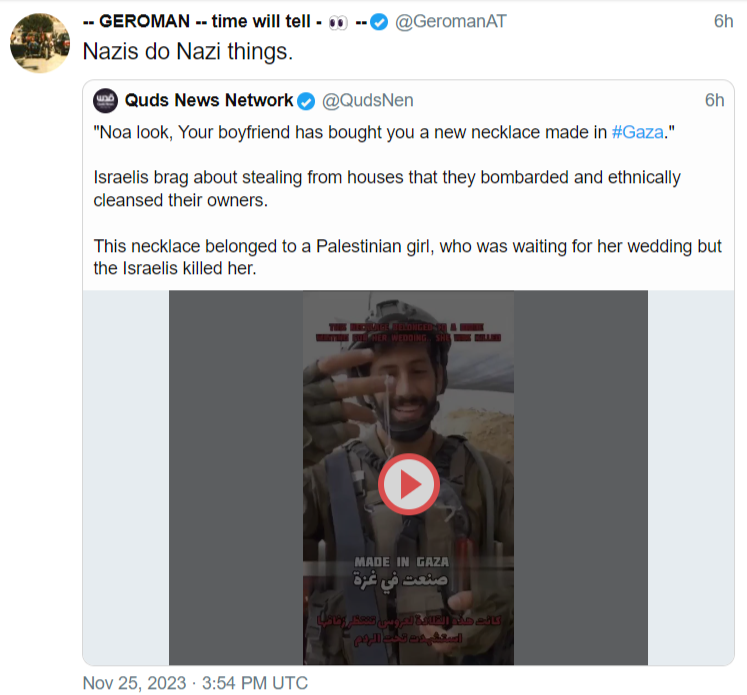Play the embedded video

point(408,484)
